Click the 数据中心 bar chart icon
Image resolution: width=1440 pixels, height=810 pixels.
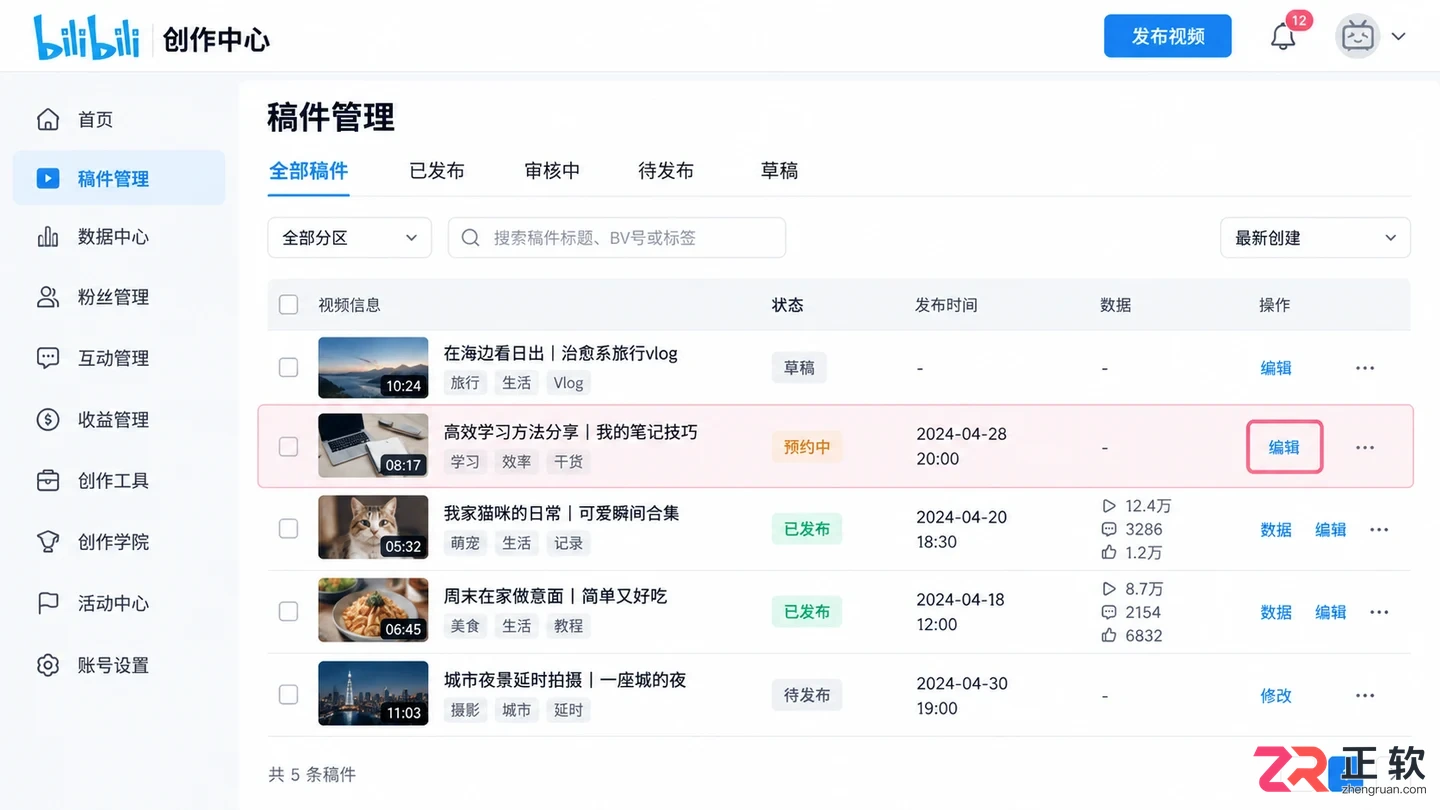(x=48, y=237)
